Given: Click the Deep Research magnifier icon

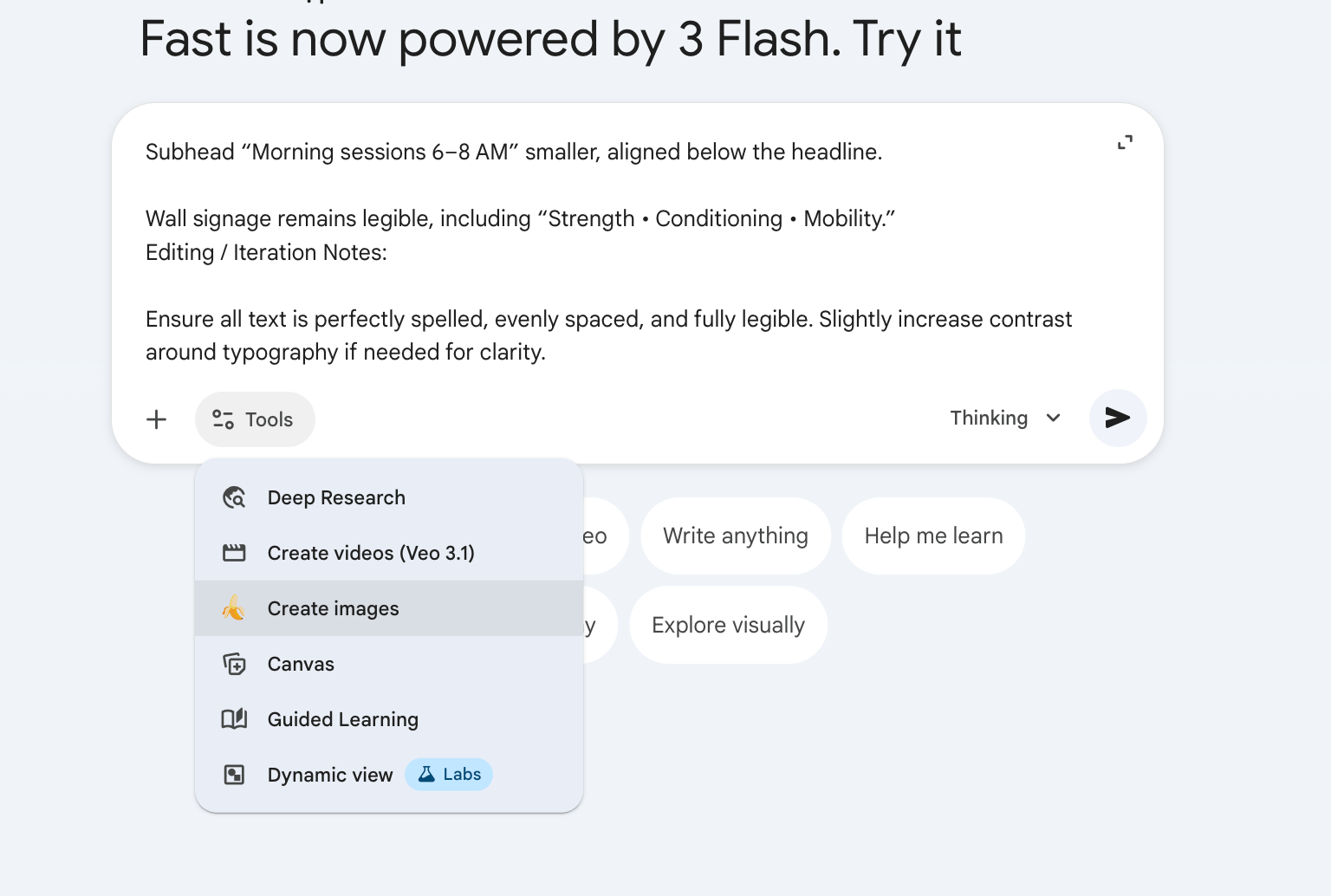Looking at the screenshot, I should 234,497.
